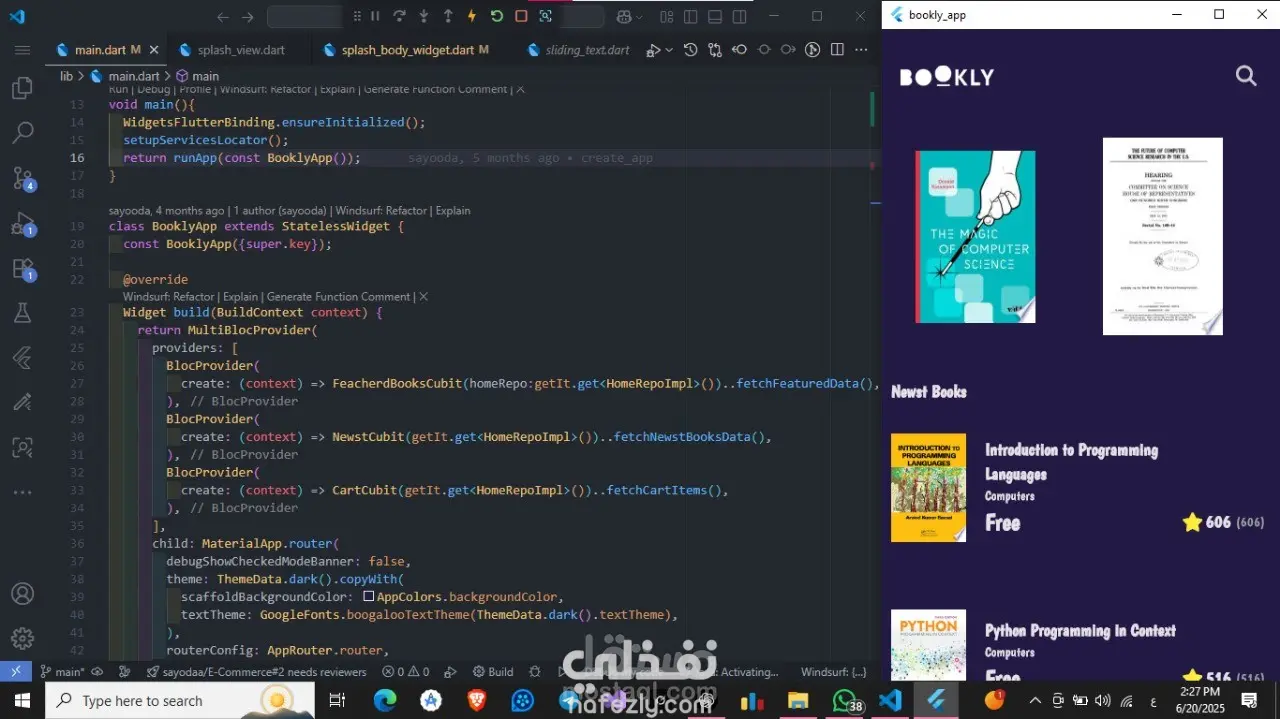Open Microsoft Edge from the taskbar
1280x719 pixels.
386,701
